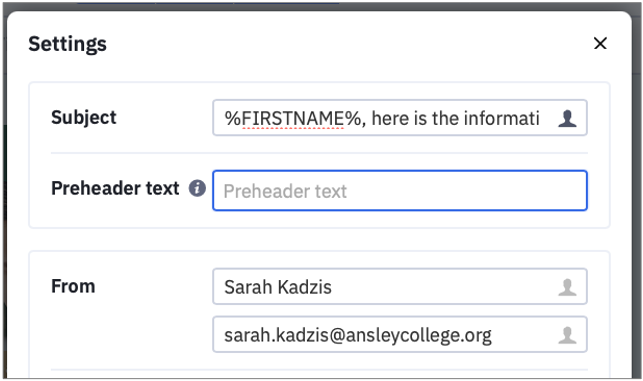Place cursor after 'informati' in the Subject
Viewport: 643px width, 381px height.
tap(539, 119)
